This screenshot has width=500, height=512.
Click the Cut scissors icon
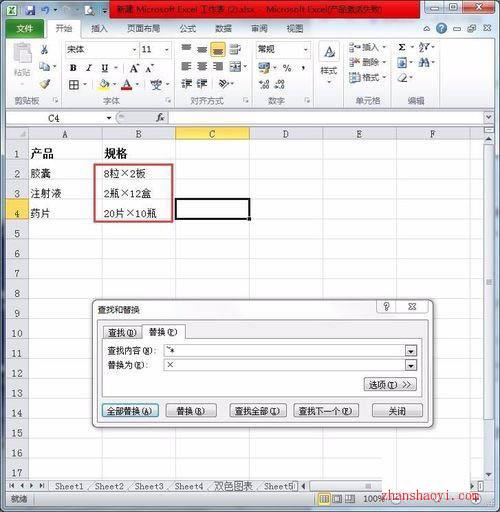(44, 50)
